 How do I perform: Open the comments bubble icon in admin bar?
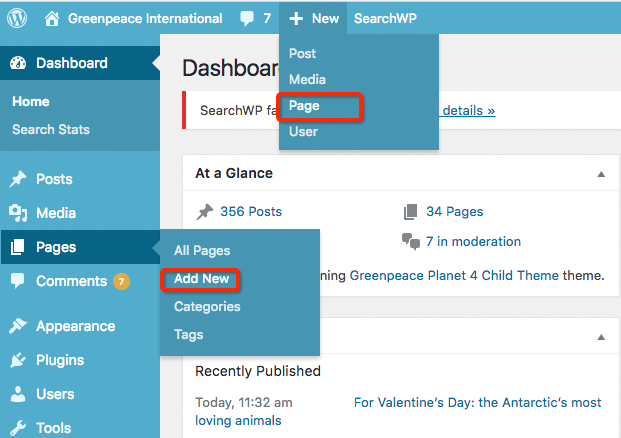247,18
